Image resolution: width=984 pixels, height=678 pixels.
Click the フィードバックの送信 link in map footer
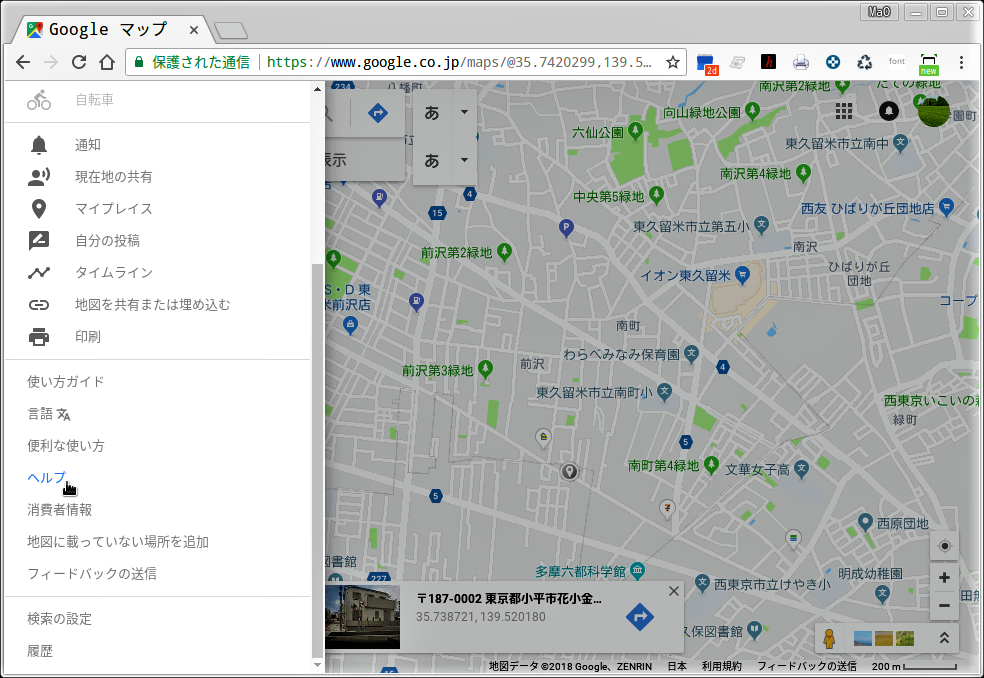click(806, 666)
